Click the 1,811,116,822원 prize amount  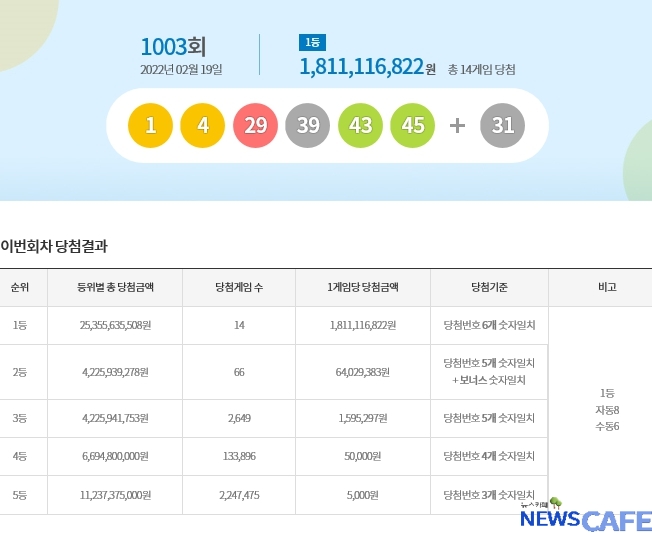[367, 67]
